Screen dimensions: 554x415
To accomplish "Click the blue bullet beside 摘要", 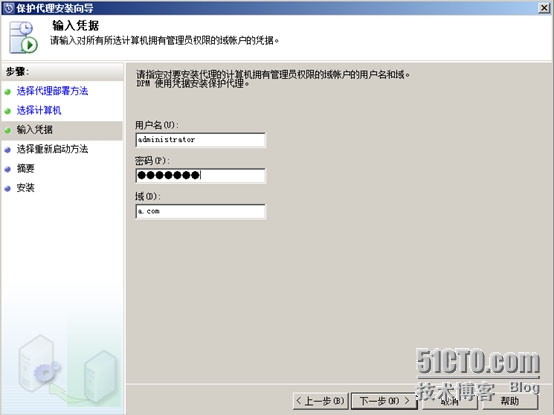I will click(8, 169).
